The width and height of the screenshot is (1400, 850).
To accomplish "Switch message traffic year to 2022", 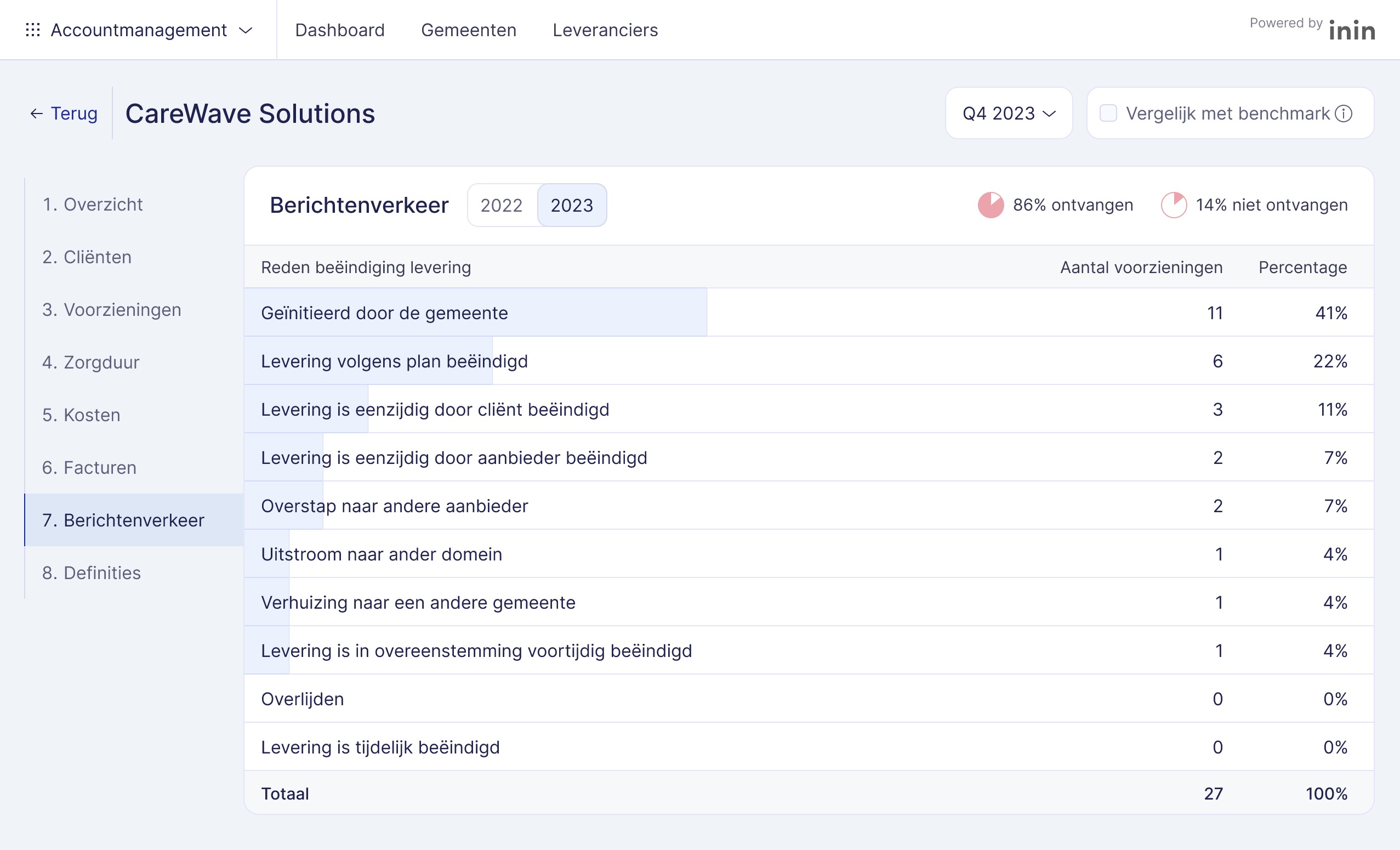I will (502, 205).
